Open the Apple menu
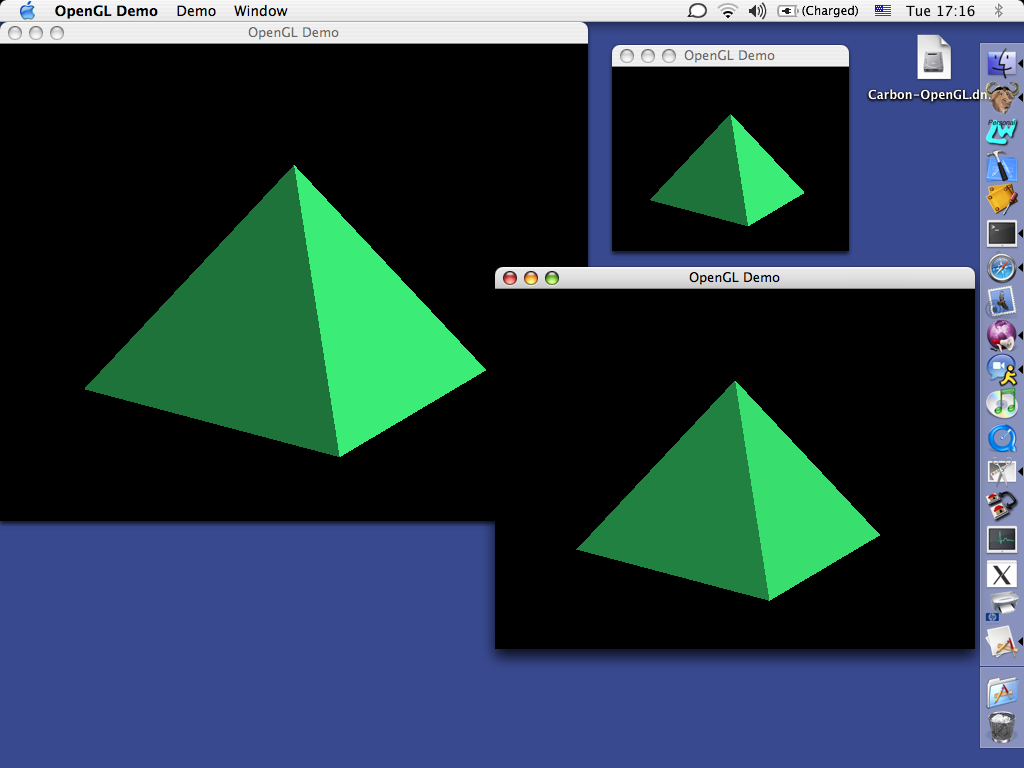This screenshot has width=1024, height=768. coord(27,11)
